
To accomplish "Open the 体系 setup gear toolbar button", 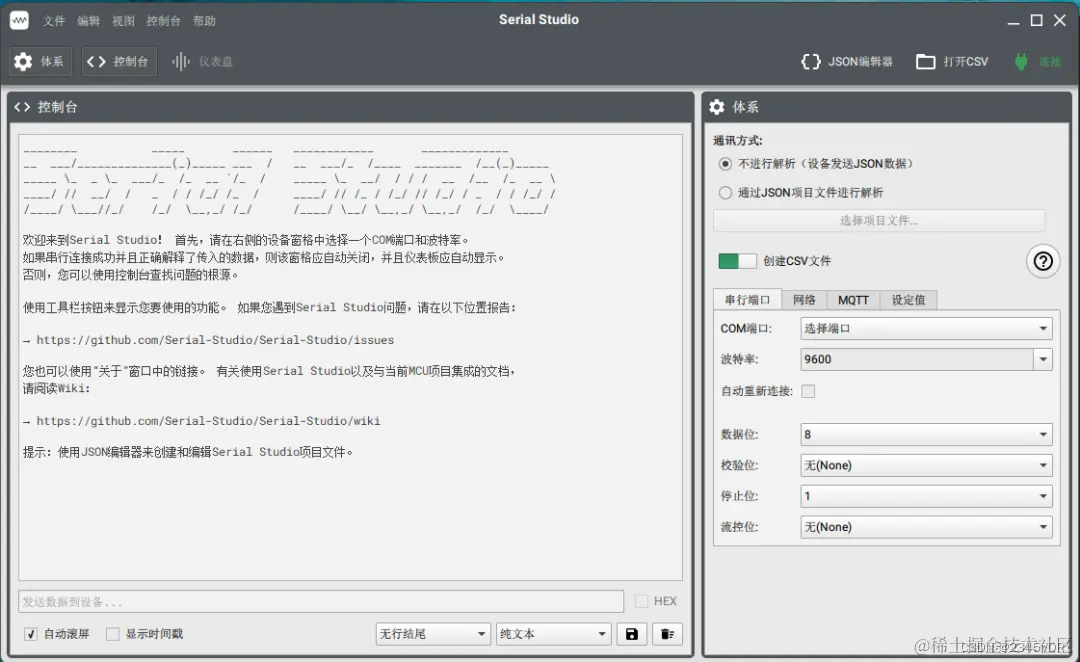I will click(x=39, y=62).
